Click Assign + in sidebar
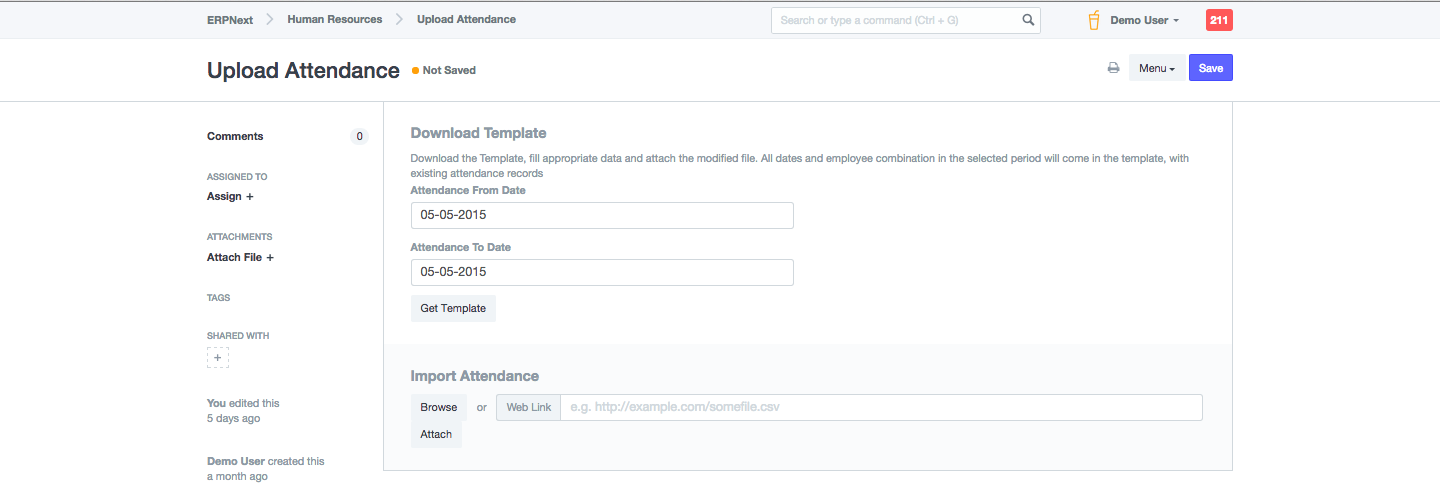The image size is (1440, 487). pos(230,196)
